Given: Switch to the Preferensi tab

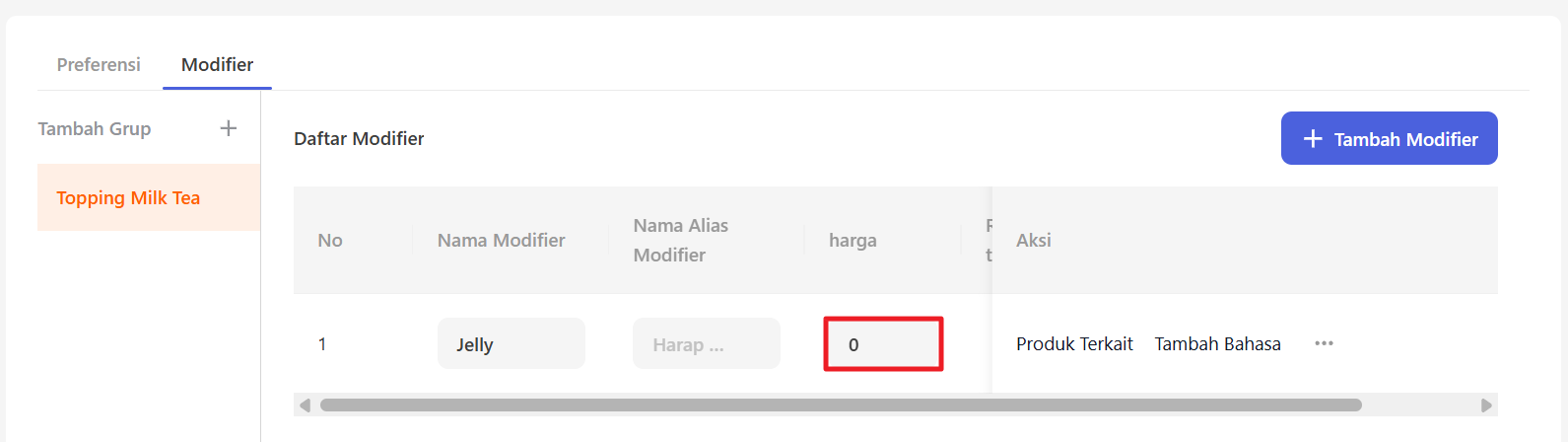Looking at the screenshot, I should coord(99,64).
